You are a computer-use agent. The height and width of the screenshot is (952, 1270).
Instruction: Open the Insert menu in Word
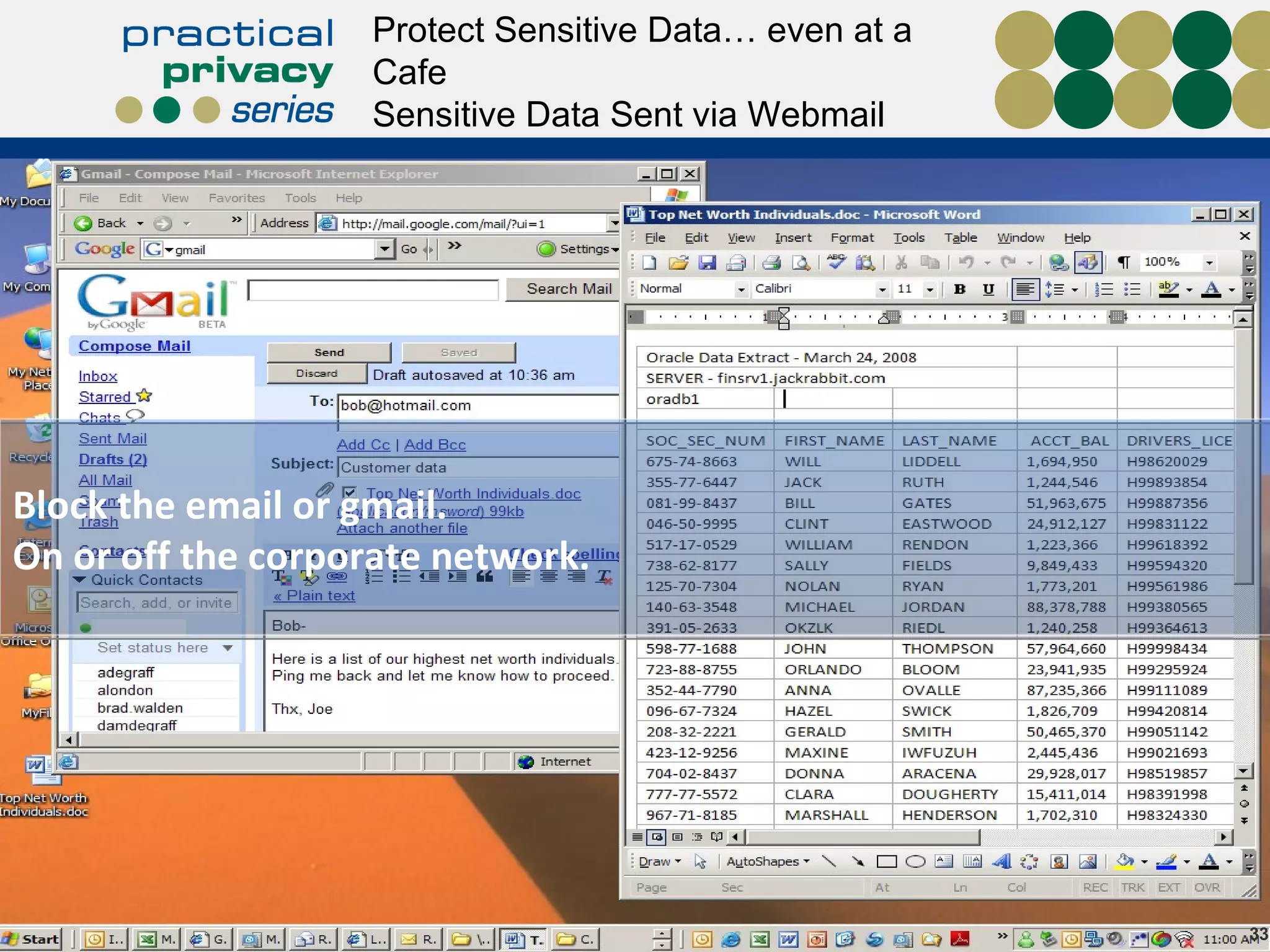(793, 237)
